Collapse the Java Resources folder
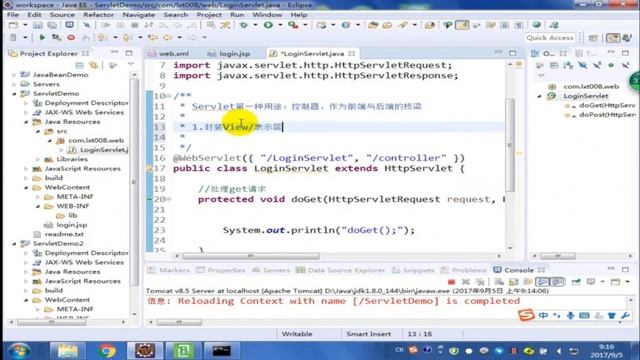 coord(26,122)
